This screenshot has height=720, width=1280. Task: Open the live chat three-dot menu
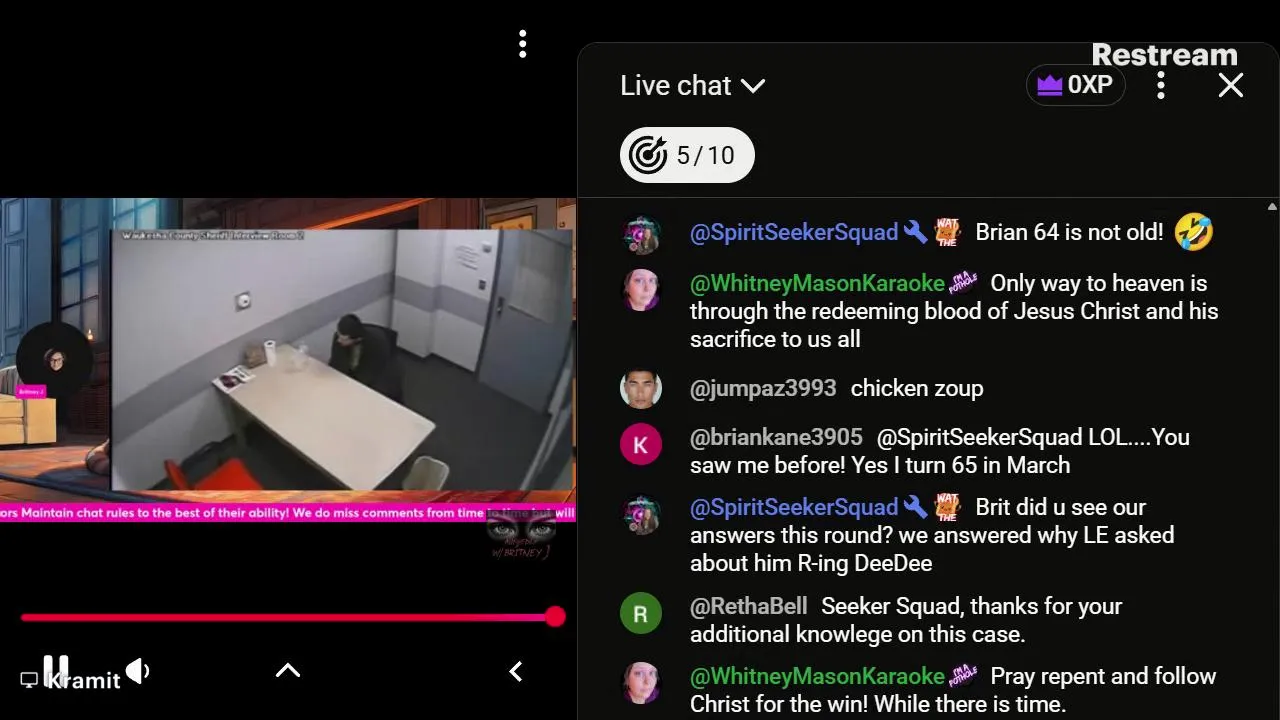(1160, 85)
